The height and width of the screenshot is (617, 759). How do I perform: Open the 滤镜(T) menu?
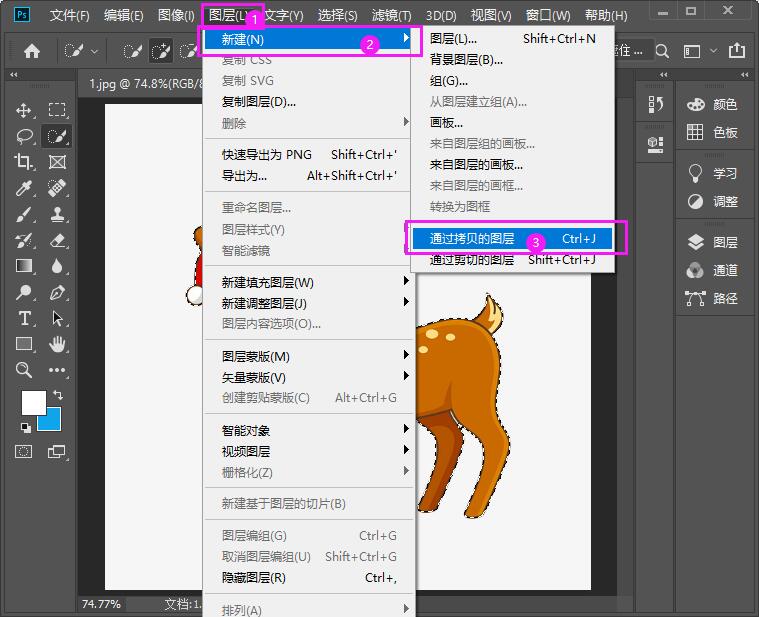[x=391, y=15]
